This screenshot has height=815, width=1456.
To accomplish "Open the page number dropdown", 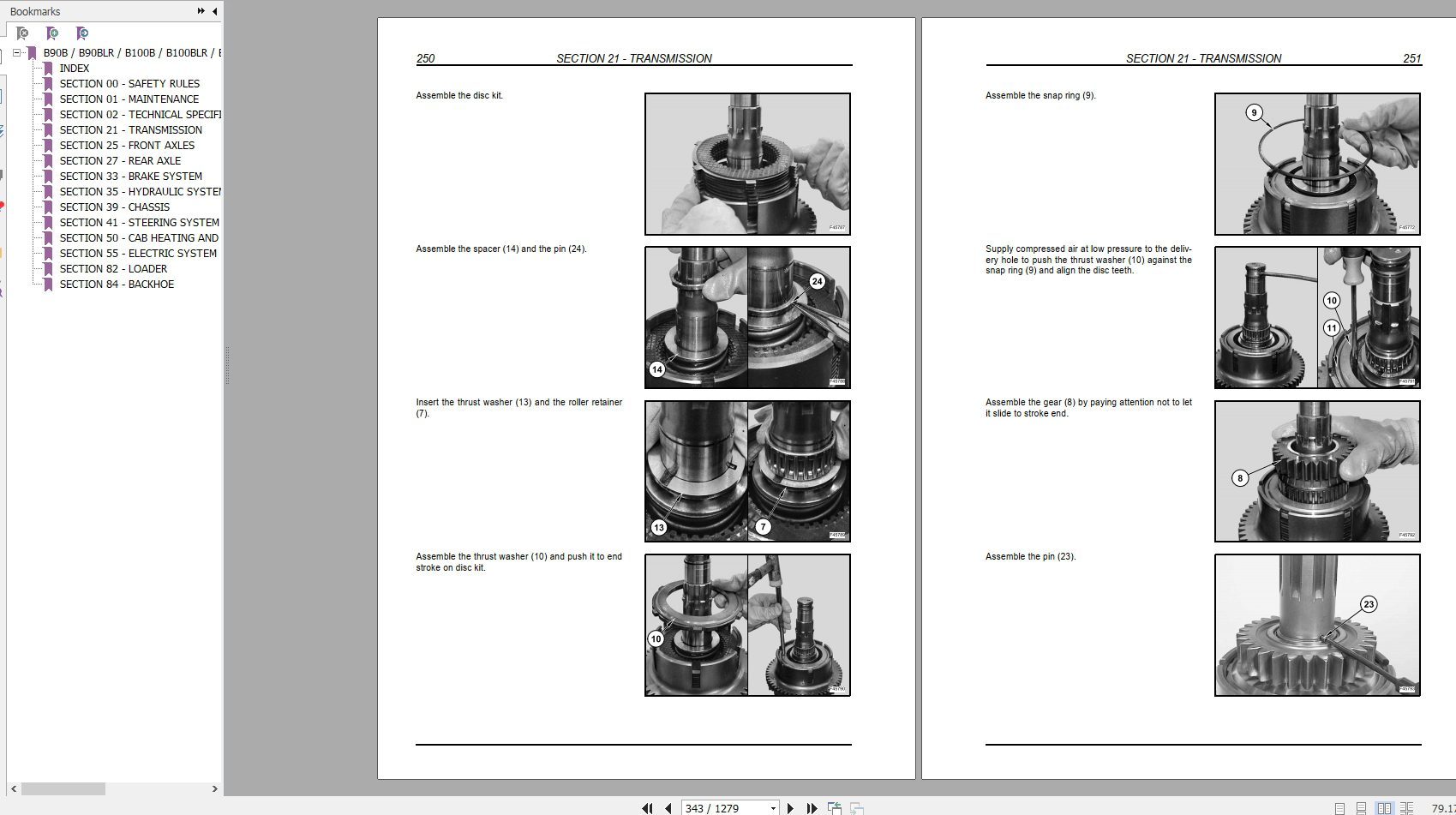I will point(773,807).
